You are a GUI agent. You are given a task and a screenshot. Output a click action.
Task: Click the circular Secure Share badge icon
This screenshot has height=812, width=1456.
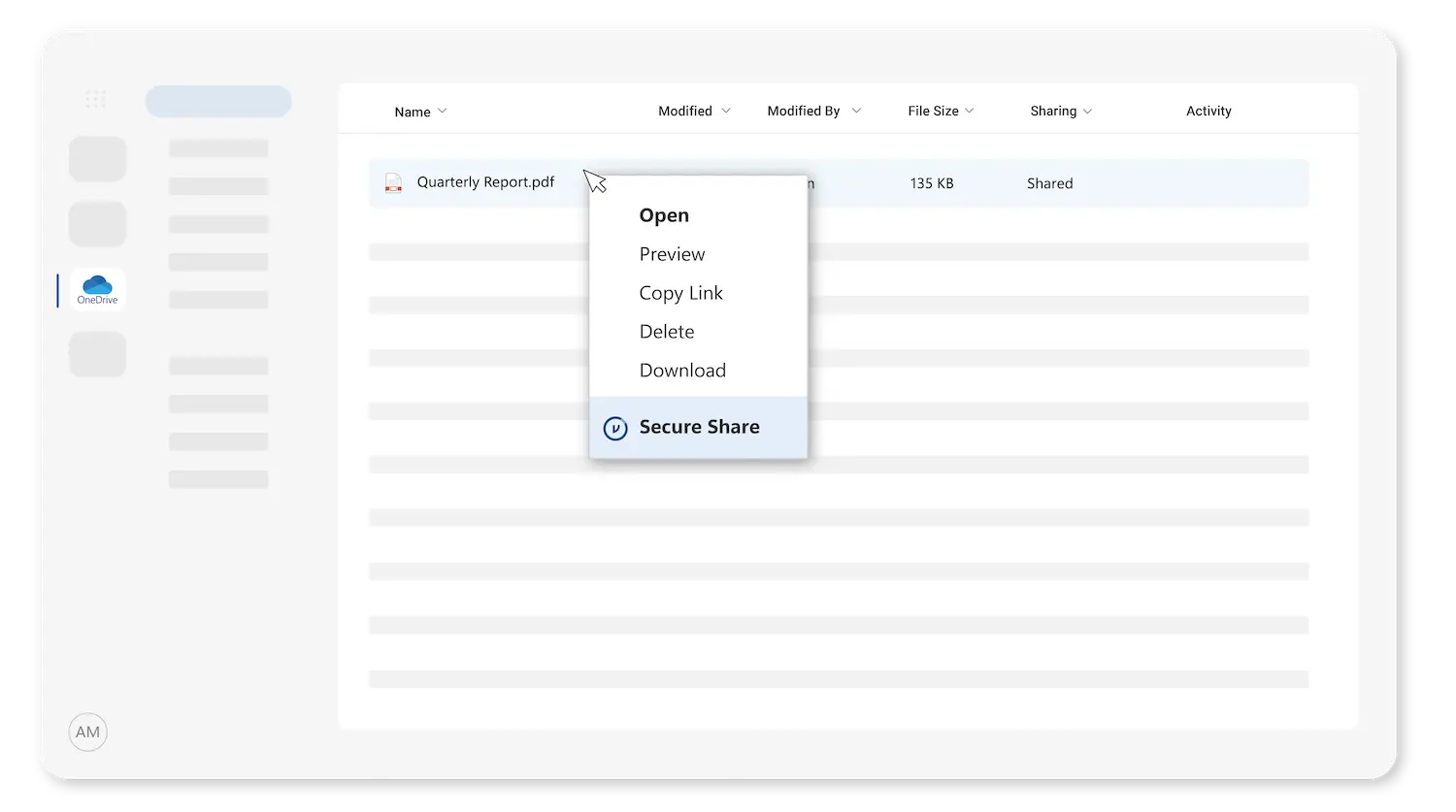click(x=615, y=427)
